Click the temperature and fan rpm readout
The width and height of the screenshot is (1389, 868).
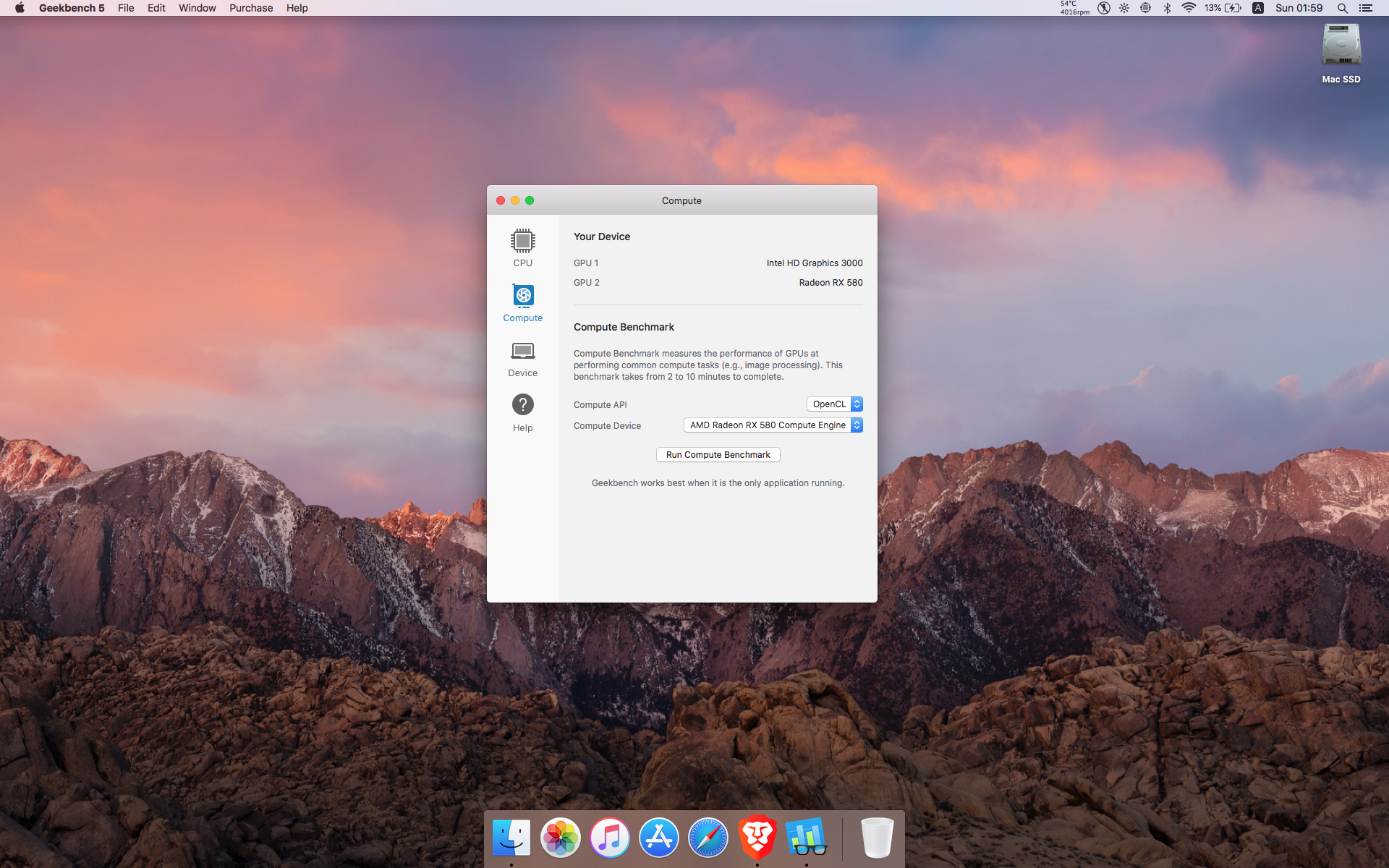coord(1075,8)
